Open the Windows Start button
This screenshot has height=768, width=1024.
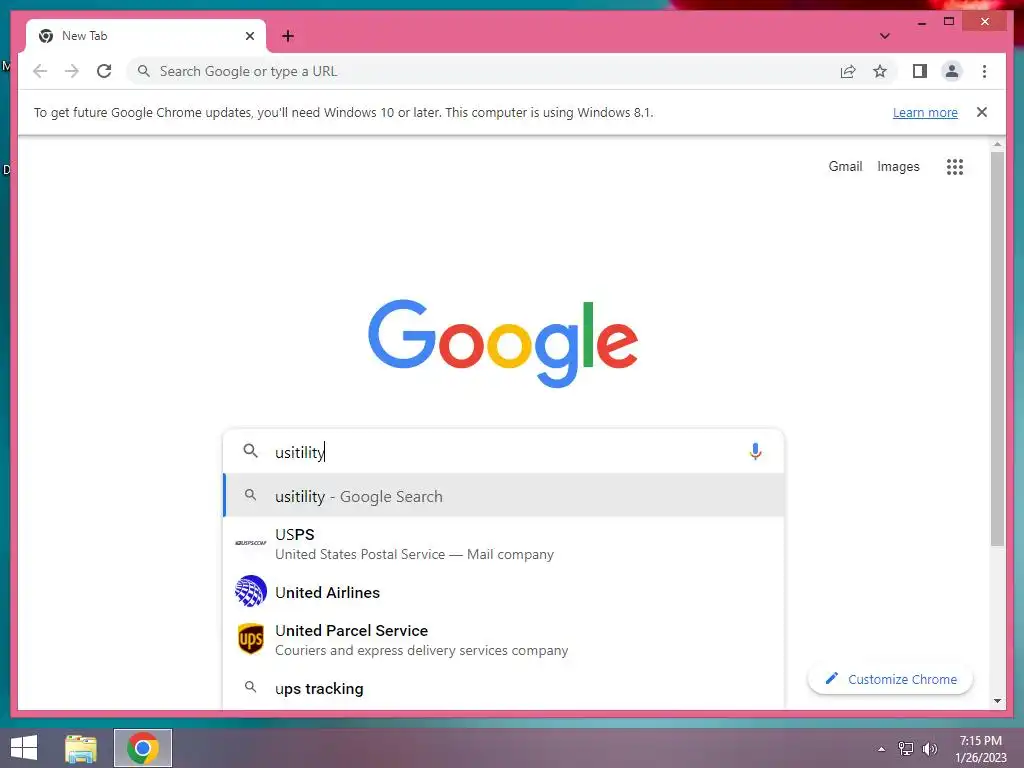24,748
